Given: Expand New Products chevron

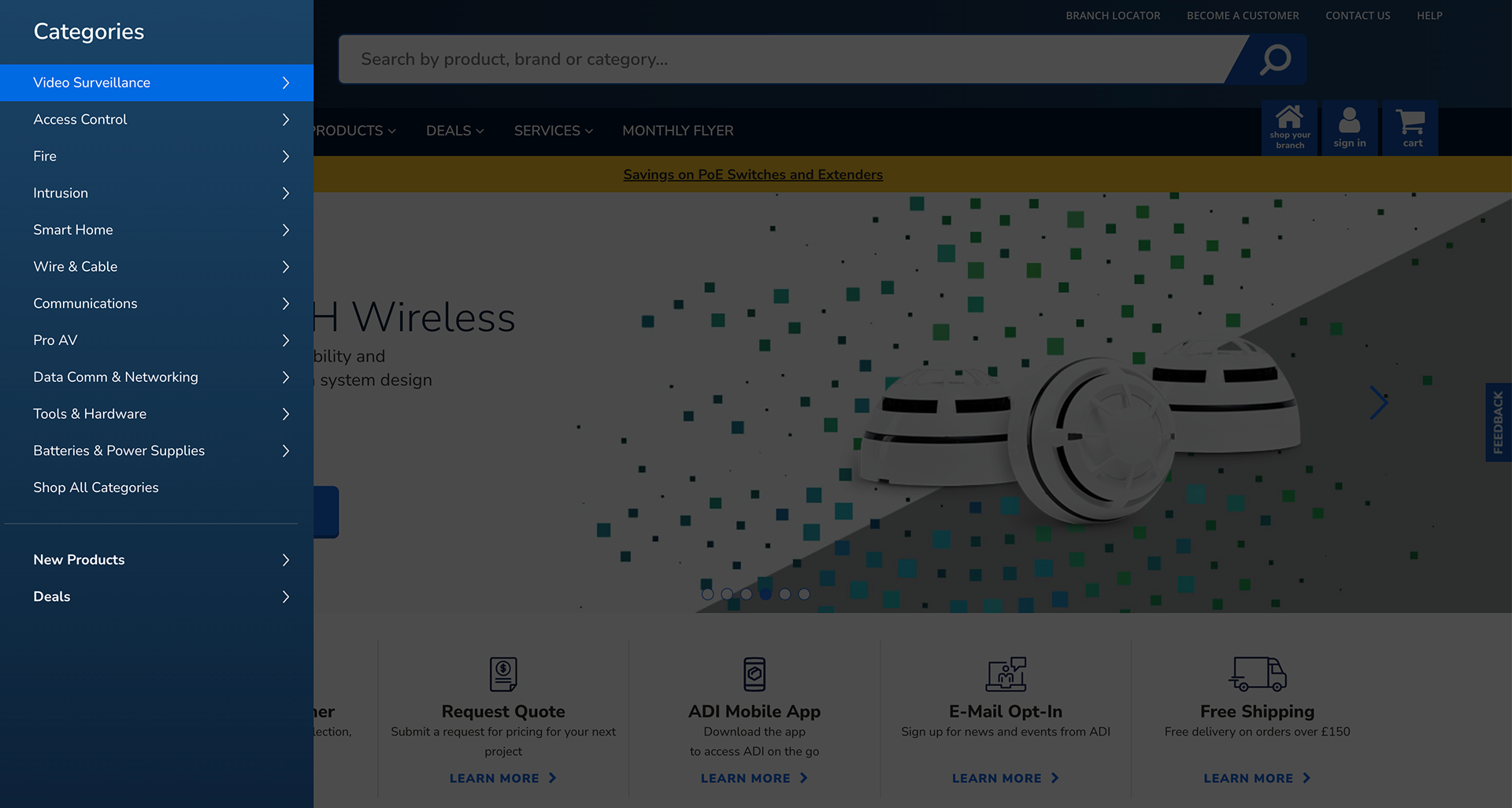Looking at the screenshot, I should pyautogui.click(x=286, y=560).
